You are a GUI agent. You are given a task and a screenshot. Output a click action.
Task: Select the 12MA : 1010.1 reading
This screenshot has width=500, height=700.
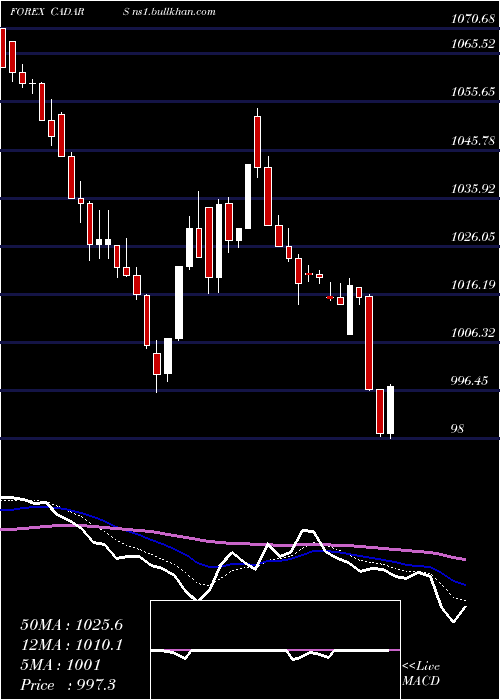point(72,645)
